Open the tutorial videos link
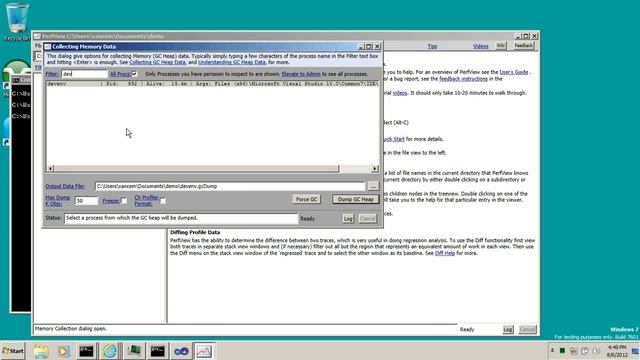Image resolution: width=640 pixels, height=360 pixels. pyautogui.click(x=400, y=93)
